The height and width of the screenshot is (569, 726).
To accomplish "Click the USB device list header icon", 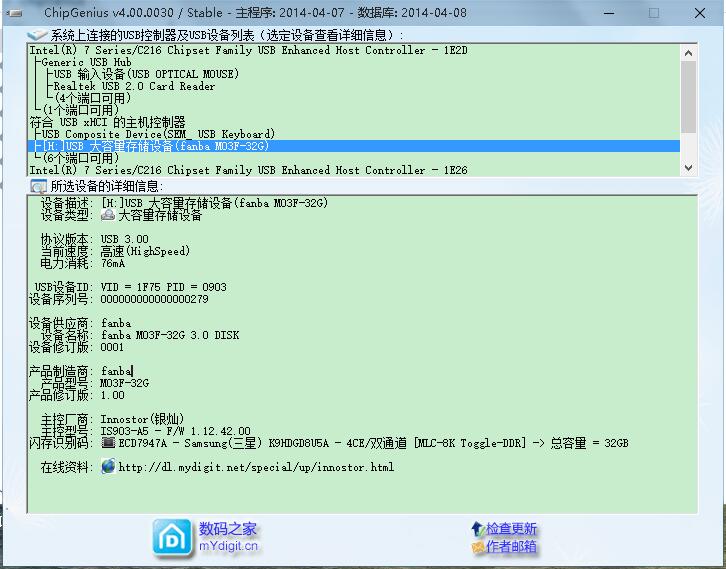I will tap(37, 35).
